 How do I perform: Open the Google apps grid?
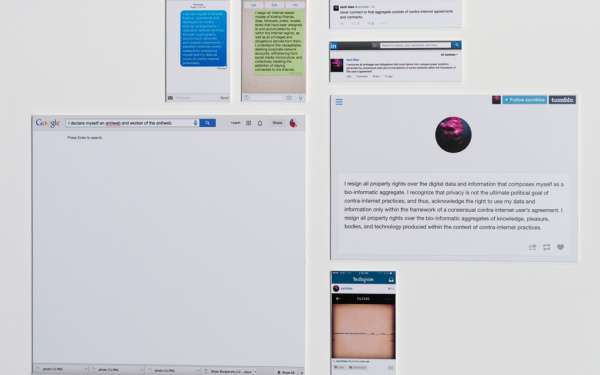(x=249, y=123)
